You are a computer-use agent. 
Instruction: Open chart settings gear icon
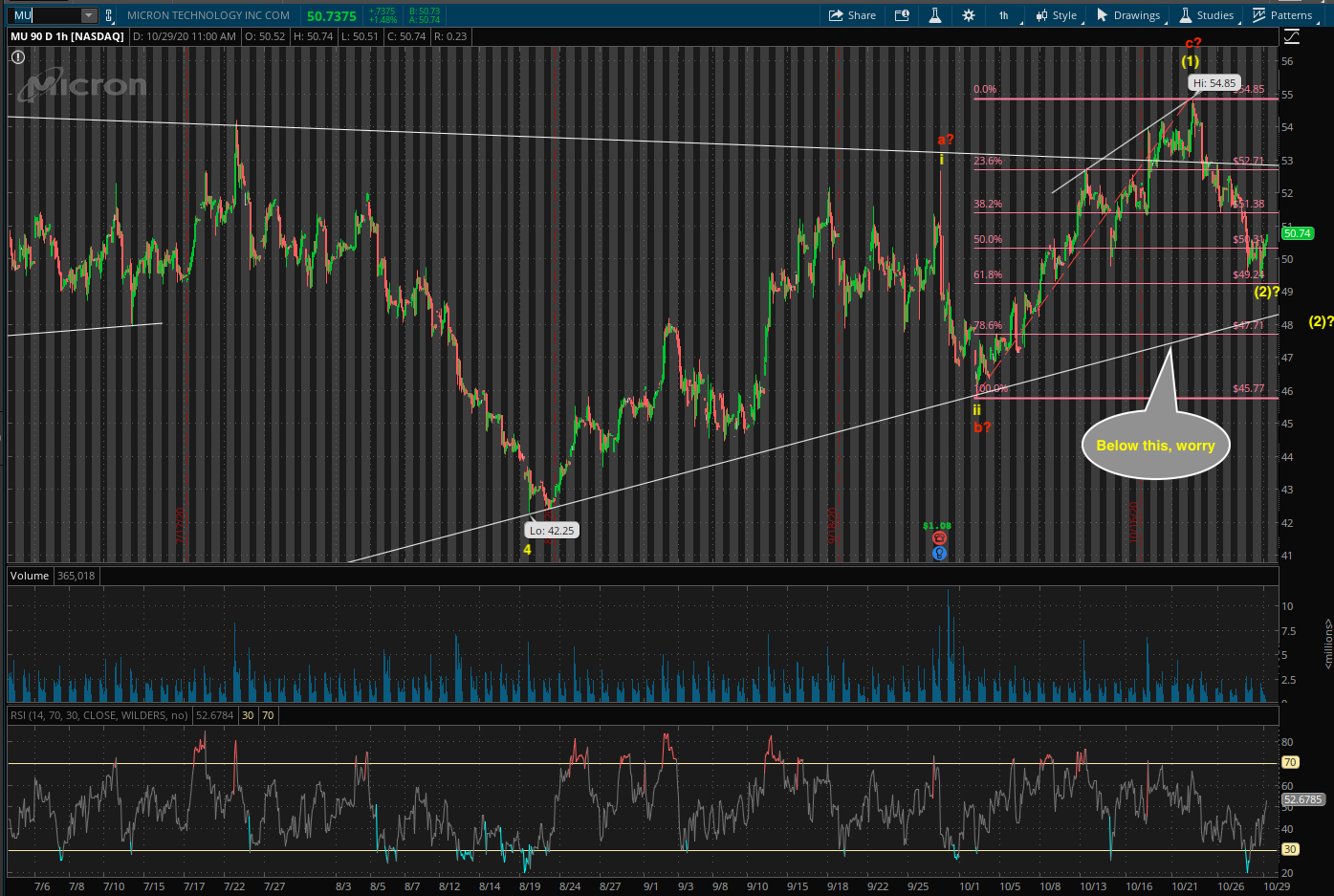click(x=969, y=15)
